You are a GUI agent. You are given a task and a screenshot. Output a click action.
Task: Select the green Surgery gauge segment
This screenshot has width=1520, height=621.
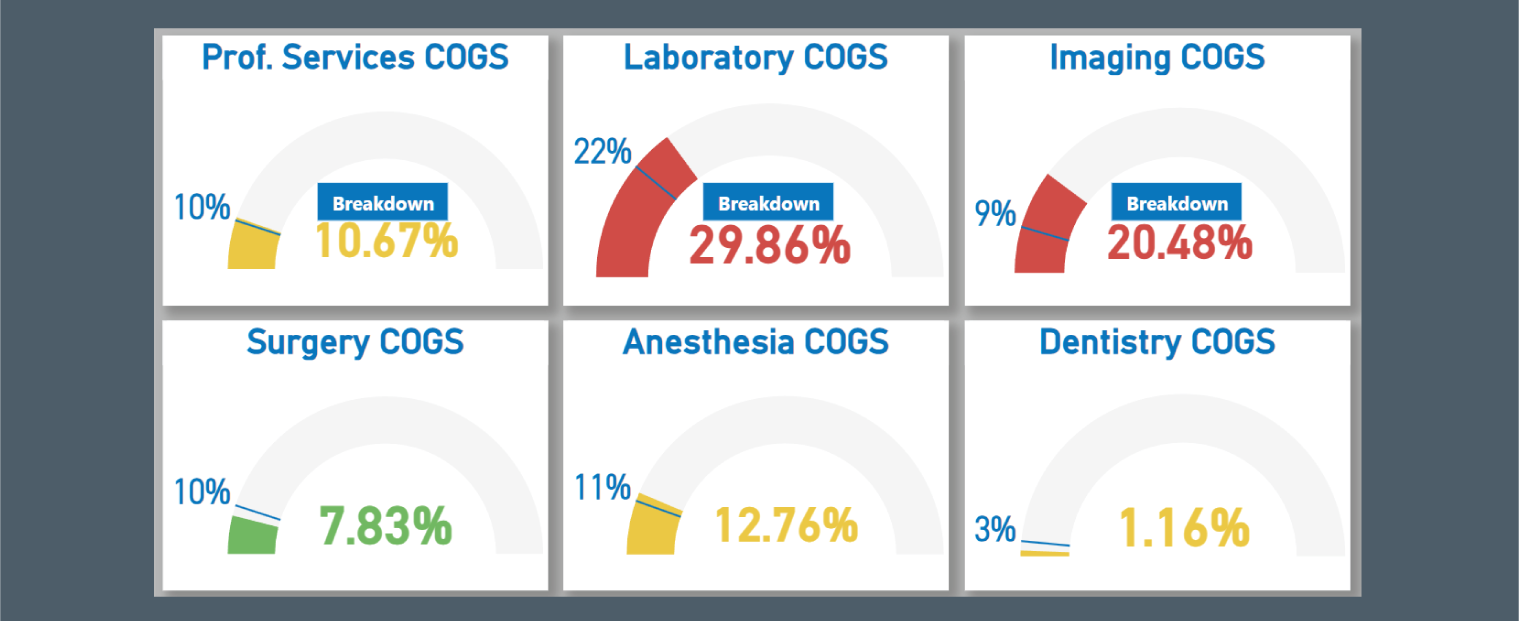click(252, 535)
